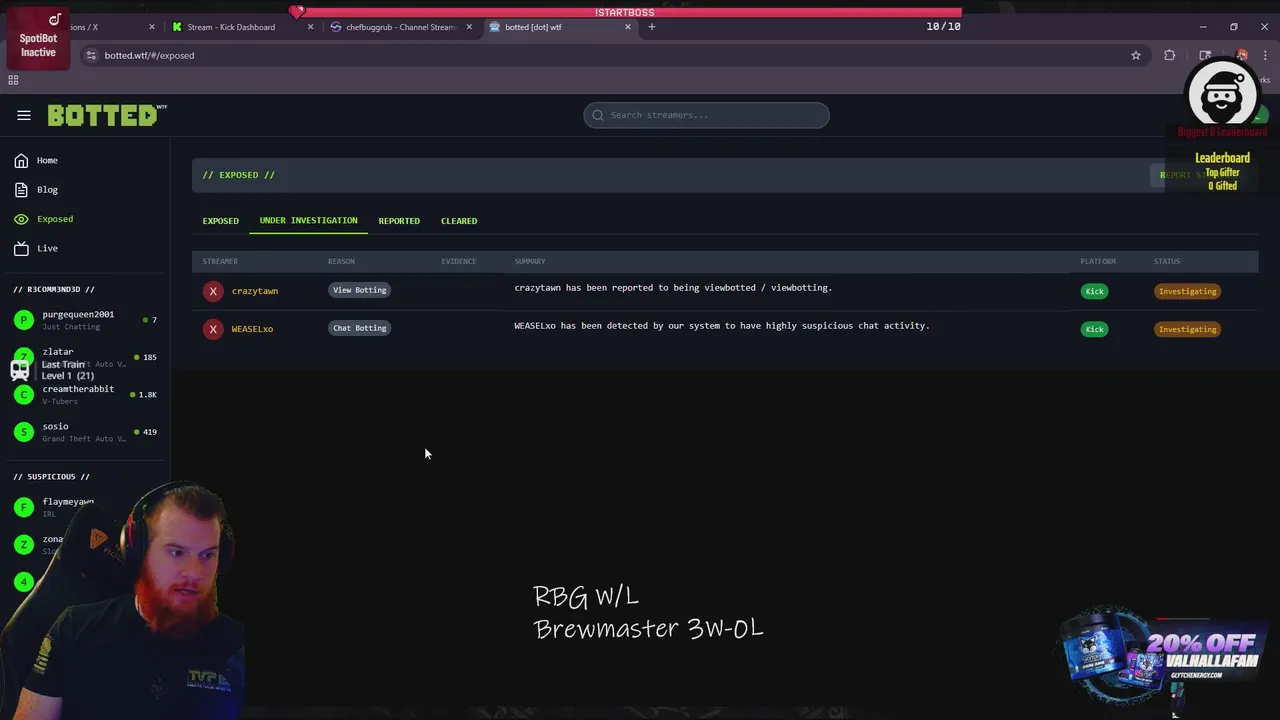The height and width of the screenshot is (720, 1280).
Task: Open Blog in the sidebar
Action: (x=47, y=189)
